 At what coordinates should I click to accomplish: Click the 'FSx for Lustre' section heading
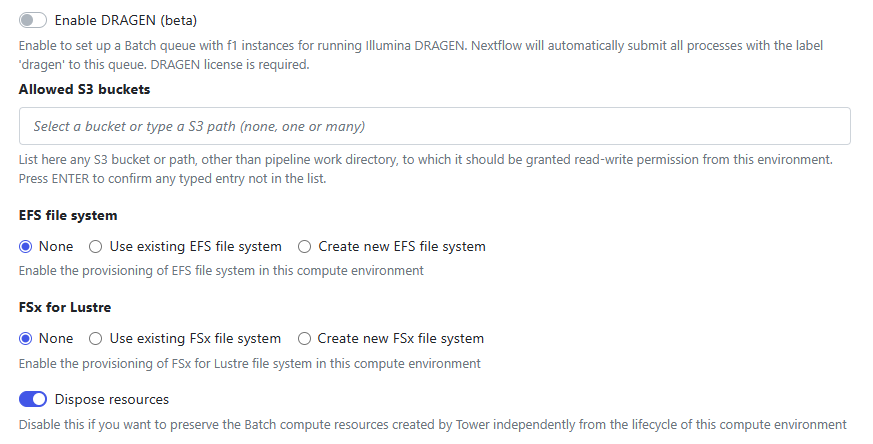coord(66,308)
